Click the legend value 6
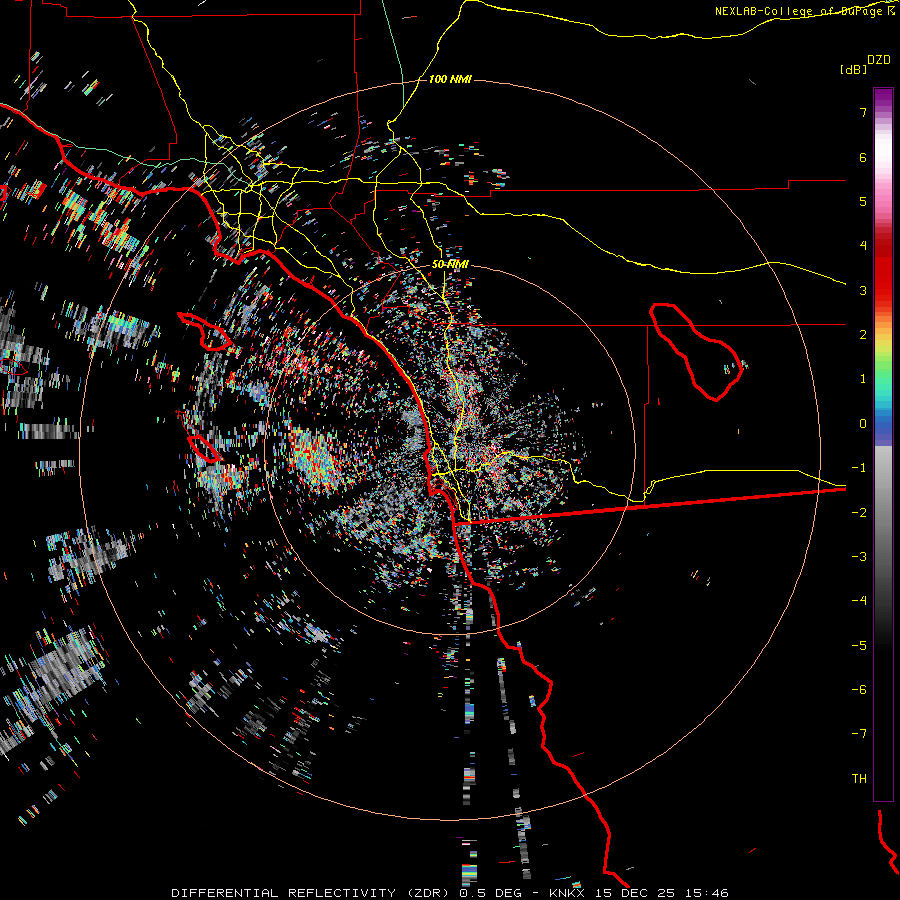This screenshot has height=900, width=900. pyautogui.click(x=862, y=157)
